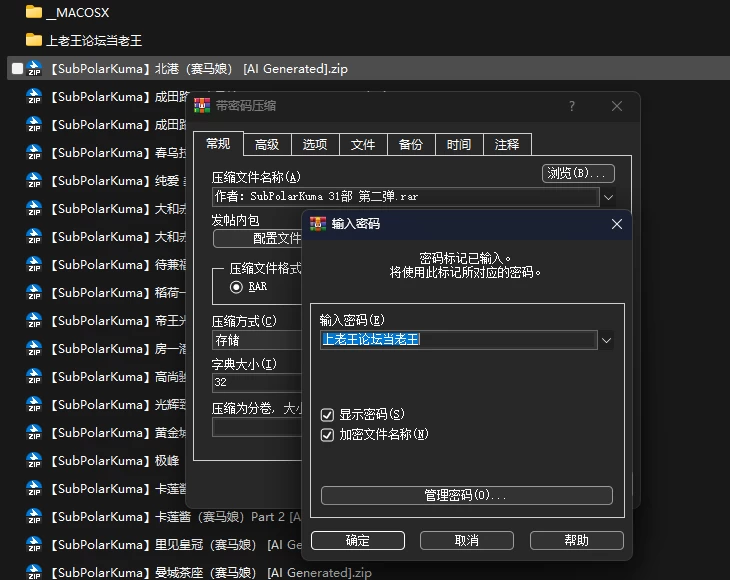Switch to the 选项 tab
This screenshot has height=580, width=730.
coord(315,144)
